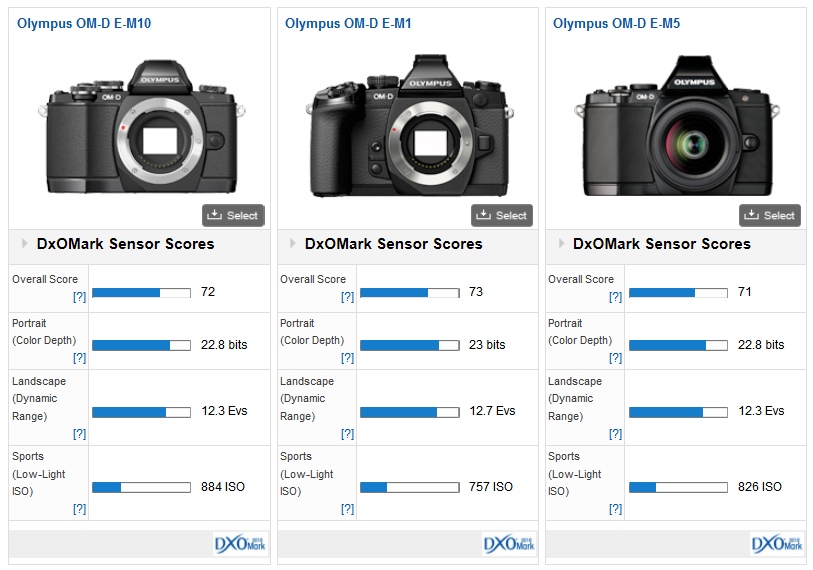Open the E-M10 Overall Score help [?]
This screenshot has width=813, height=570.
coord(79,297)
